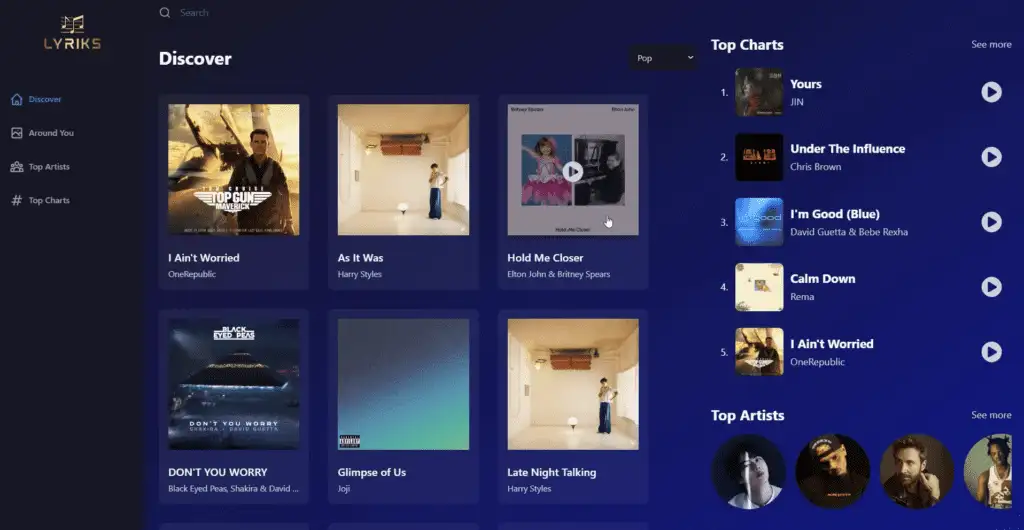The width and height of the screenshot is (1024, 530).
Task: Click Don't You Worry album cover
Action: point(234,384)
